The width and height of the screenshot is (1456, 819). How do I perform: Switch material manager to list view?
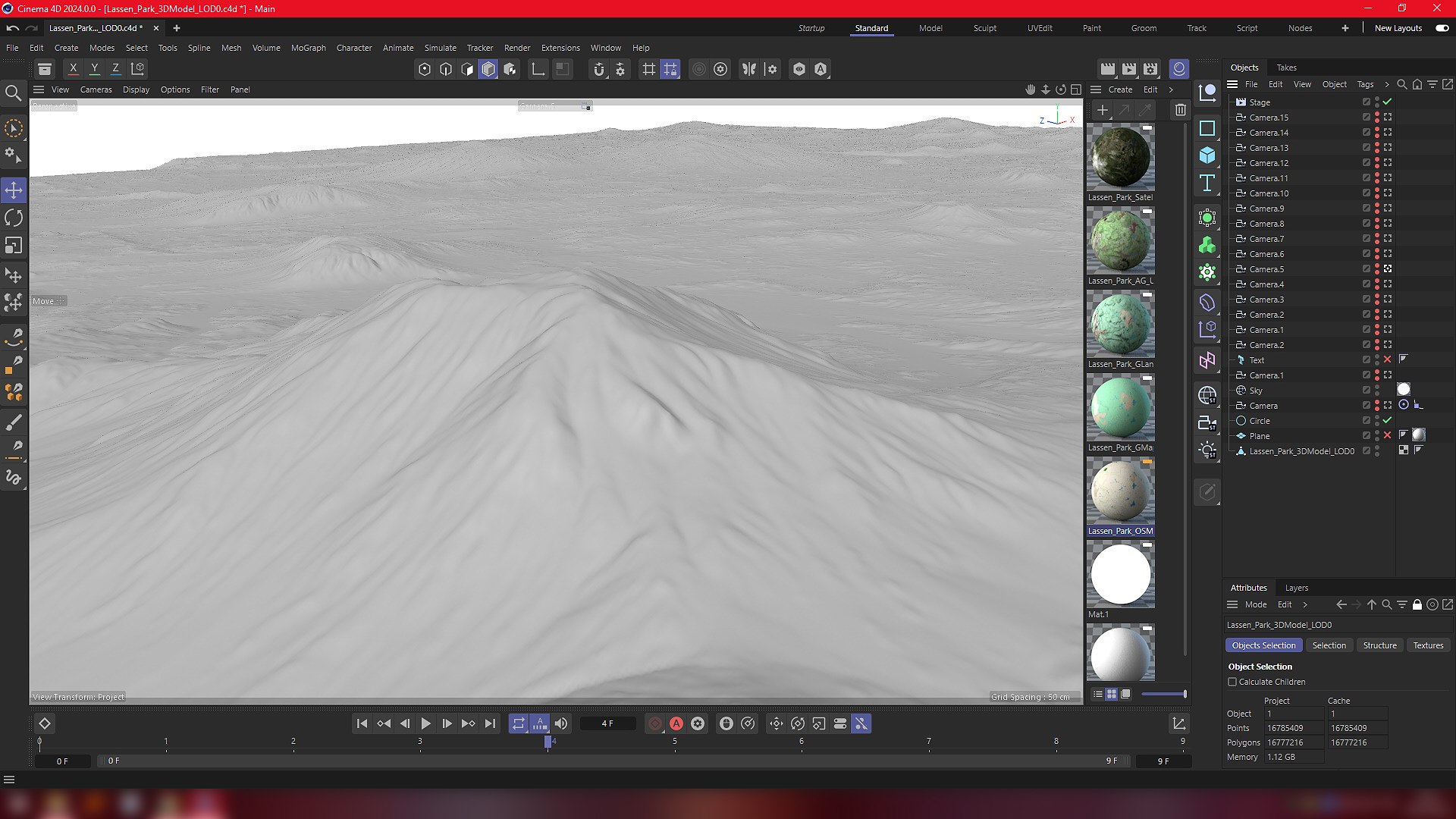1097,694
